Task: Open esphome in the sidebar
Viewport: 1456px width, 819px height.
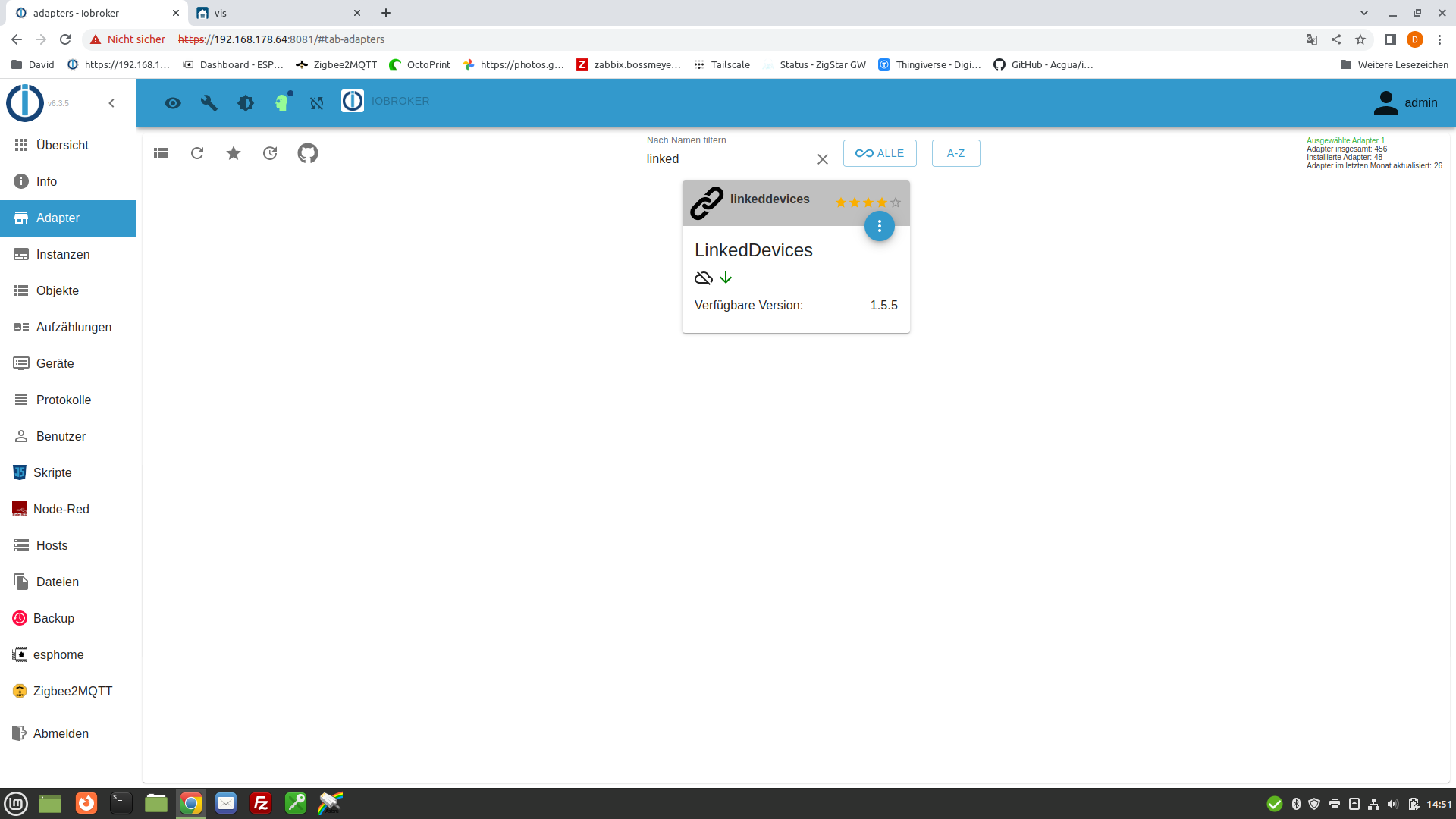Action: 68,654
